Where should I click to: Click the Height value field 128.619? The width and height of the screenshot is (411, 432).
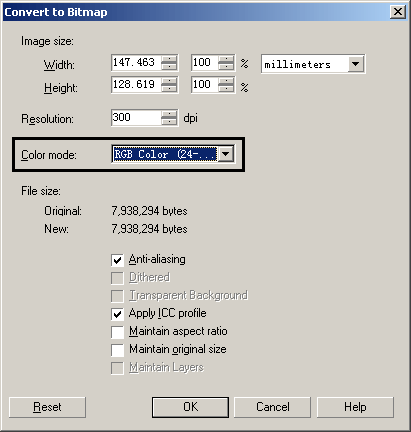click(x=136, y=84)
